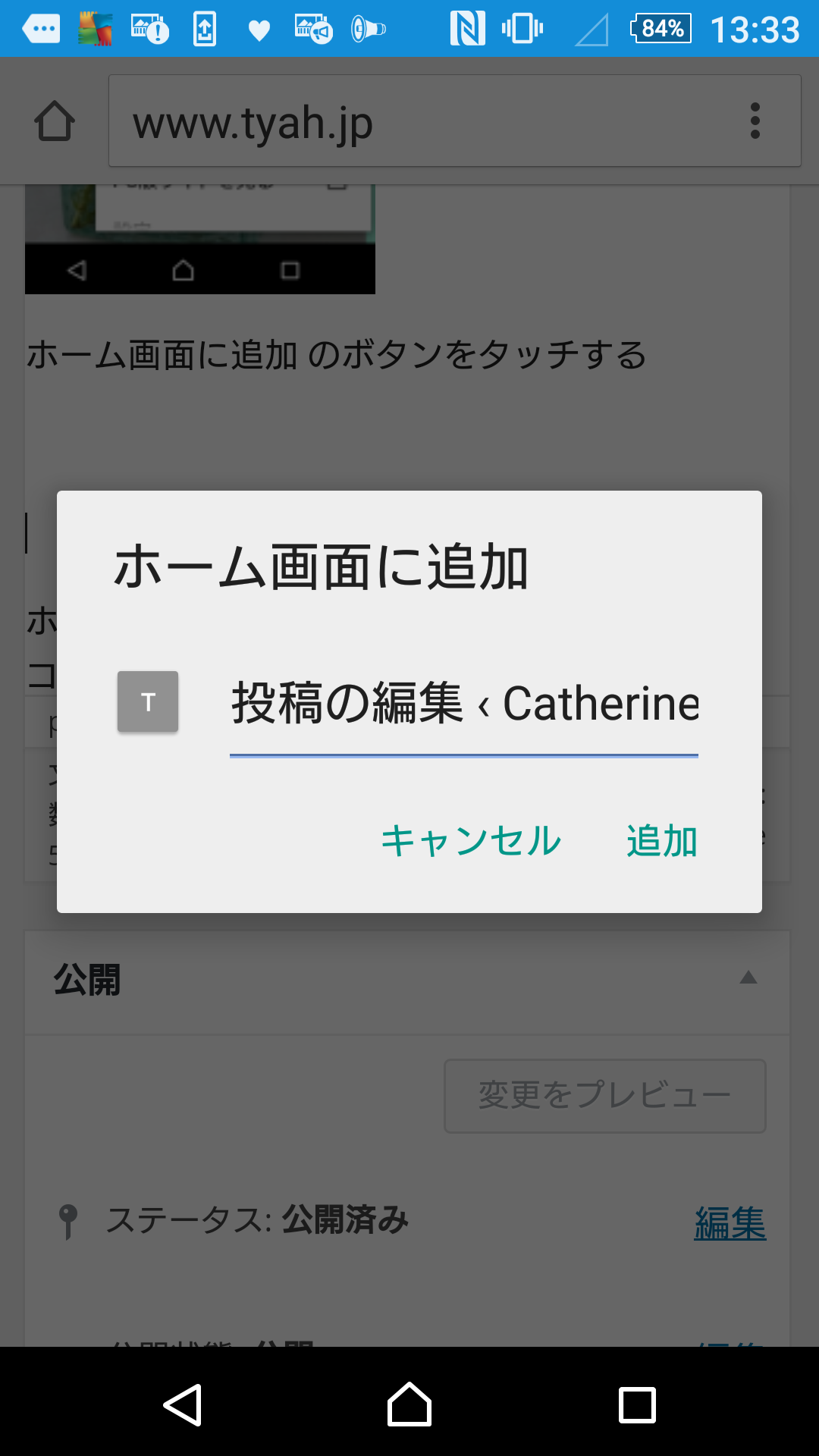Image resolution: width=819 pixels, height=1456 pixels.
Task: Tap the 84% battery indicator
Action: pos(661,29)
